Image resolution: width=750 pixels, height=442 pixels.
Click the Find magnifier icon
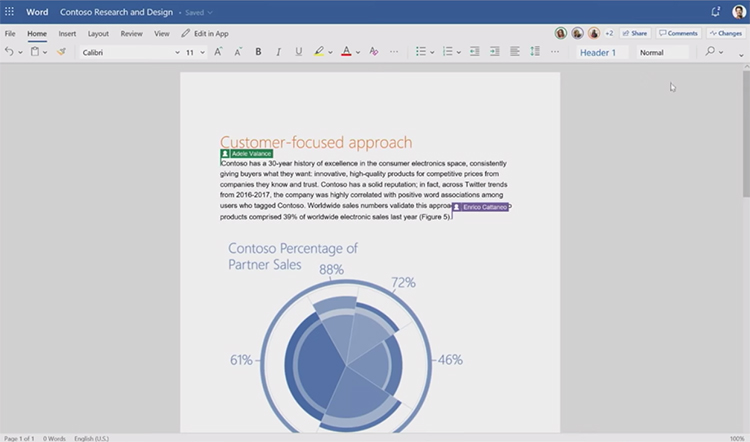[x=710, y=51]
